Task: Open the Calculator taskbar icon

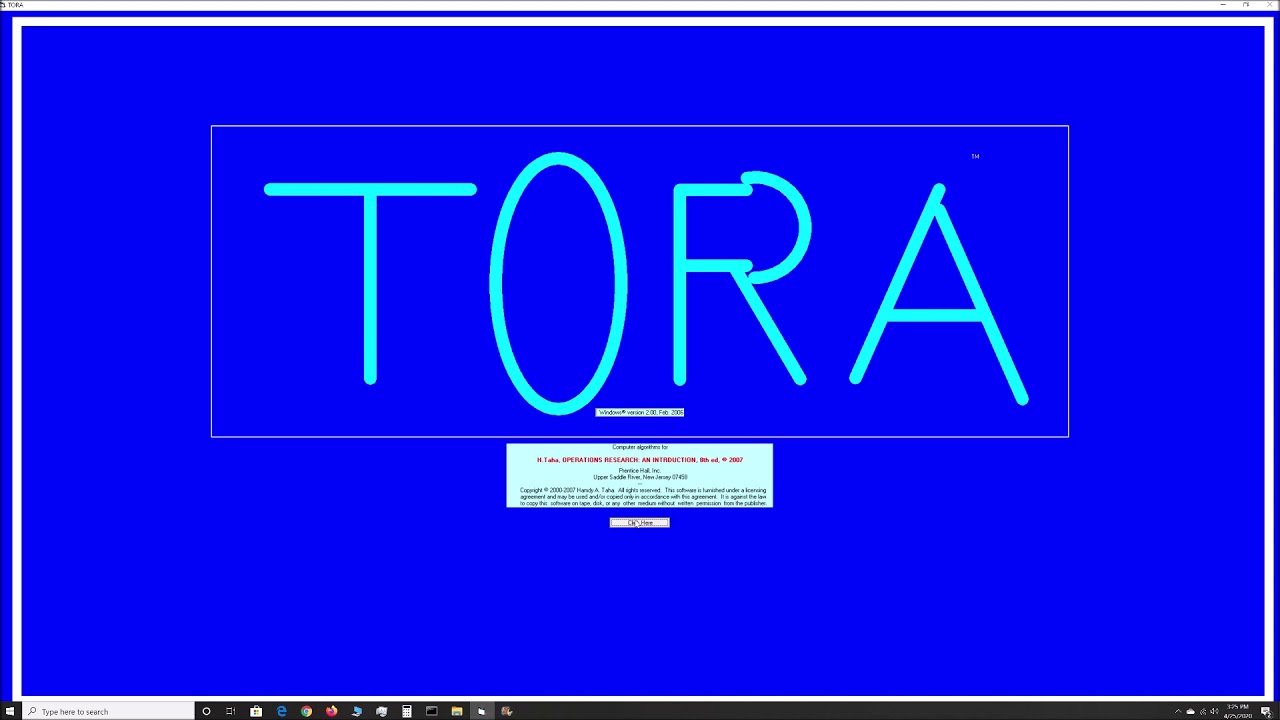Action: (x=406, y=711)
